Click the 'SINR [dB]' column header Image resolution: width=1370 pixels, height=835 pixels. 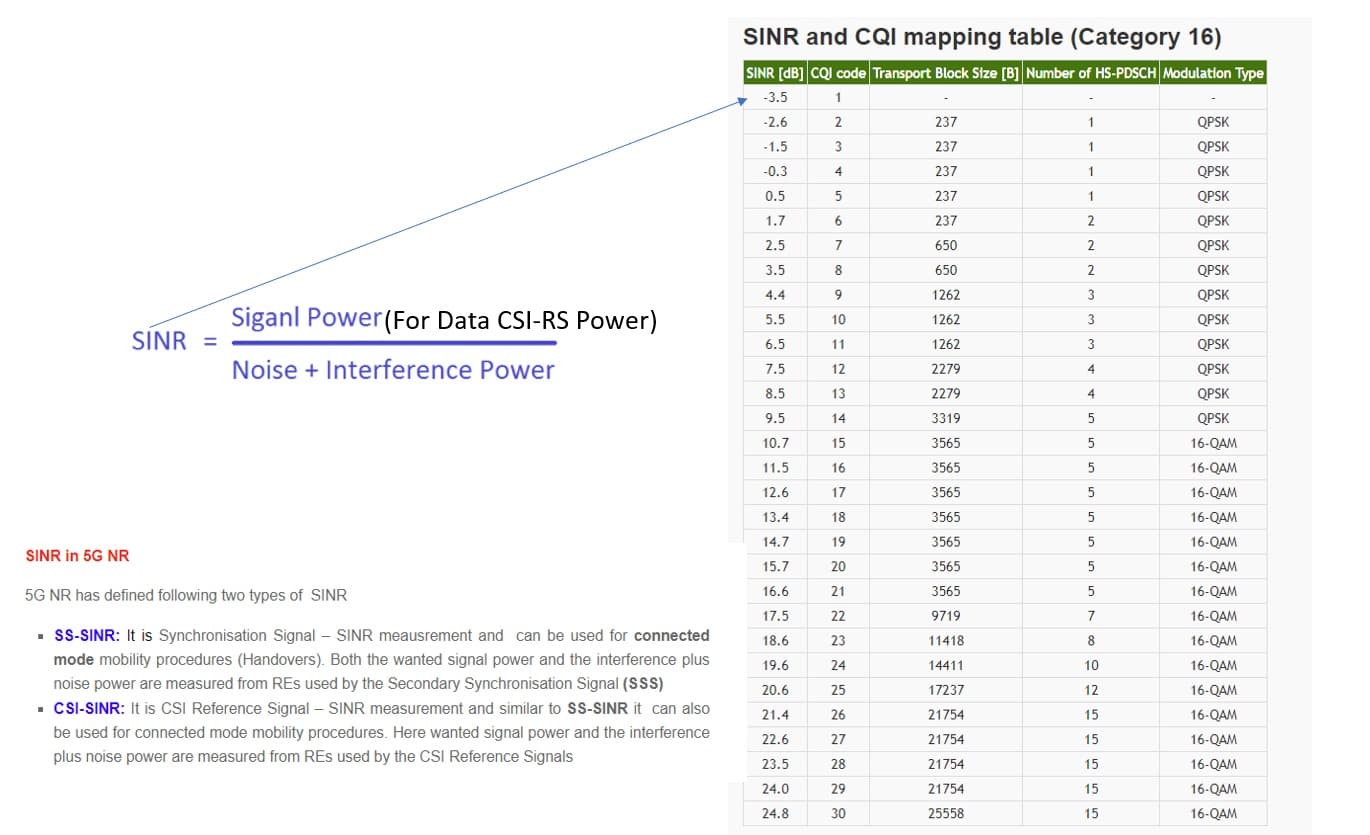pyautogui.click(x=774, y=73)
